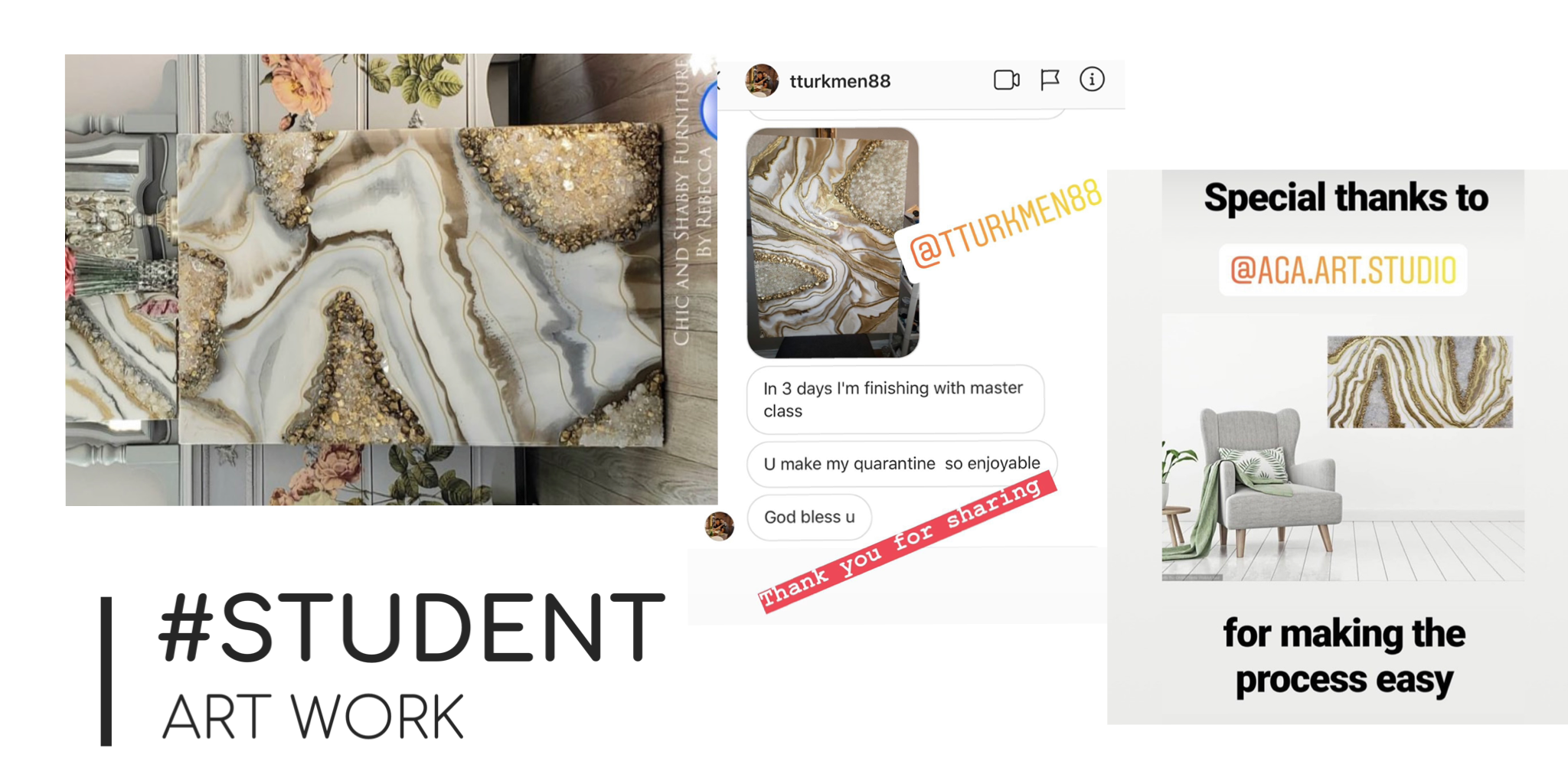Image resolution: width=1568 pixels, height=784 pixels.
Task: Tap the @ACA.ART.STUDIO mention sticker
Action: 1343,270
